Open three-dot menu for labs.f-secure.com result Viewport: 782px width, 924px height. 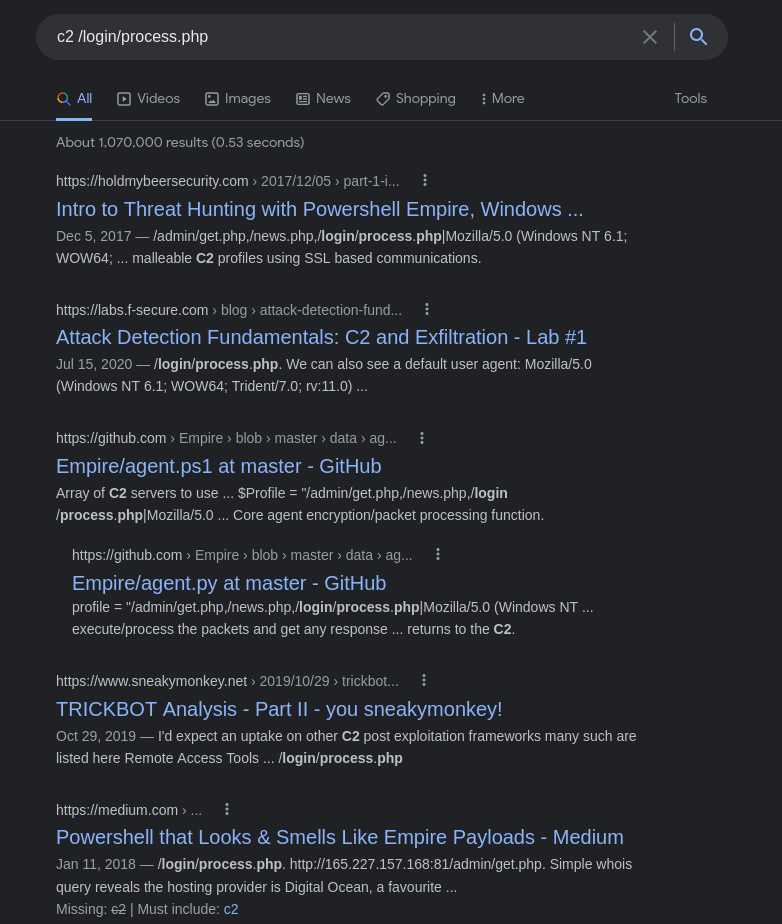pos(427,309)
